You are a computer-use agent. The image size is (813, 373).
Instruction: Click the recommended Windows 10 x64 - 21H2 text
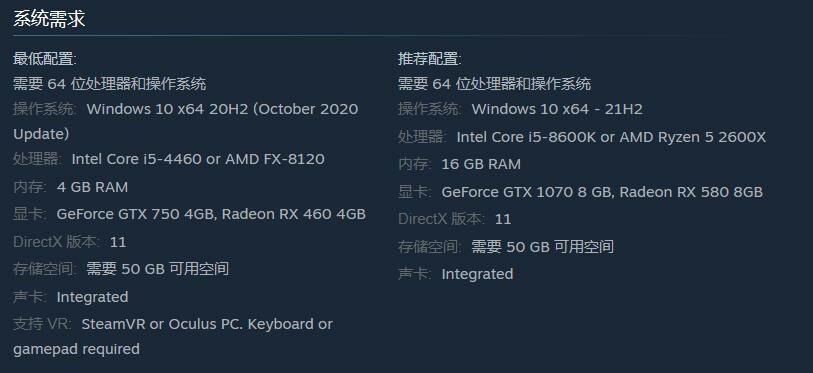coord(557,109)
